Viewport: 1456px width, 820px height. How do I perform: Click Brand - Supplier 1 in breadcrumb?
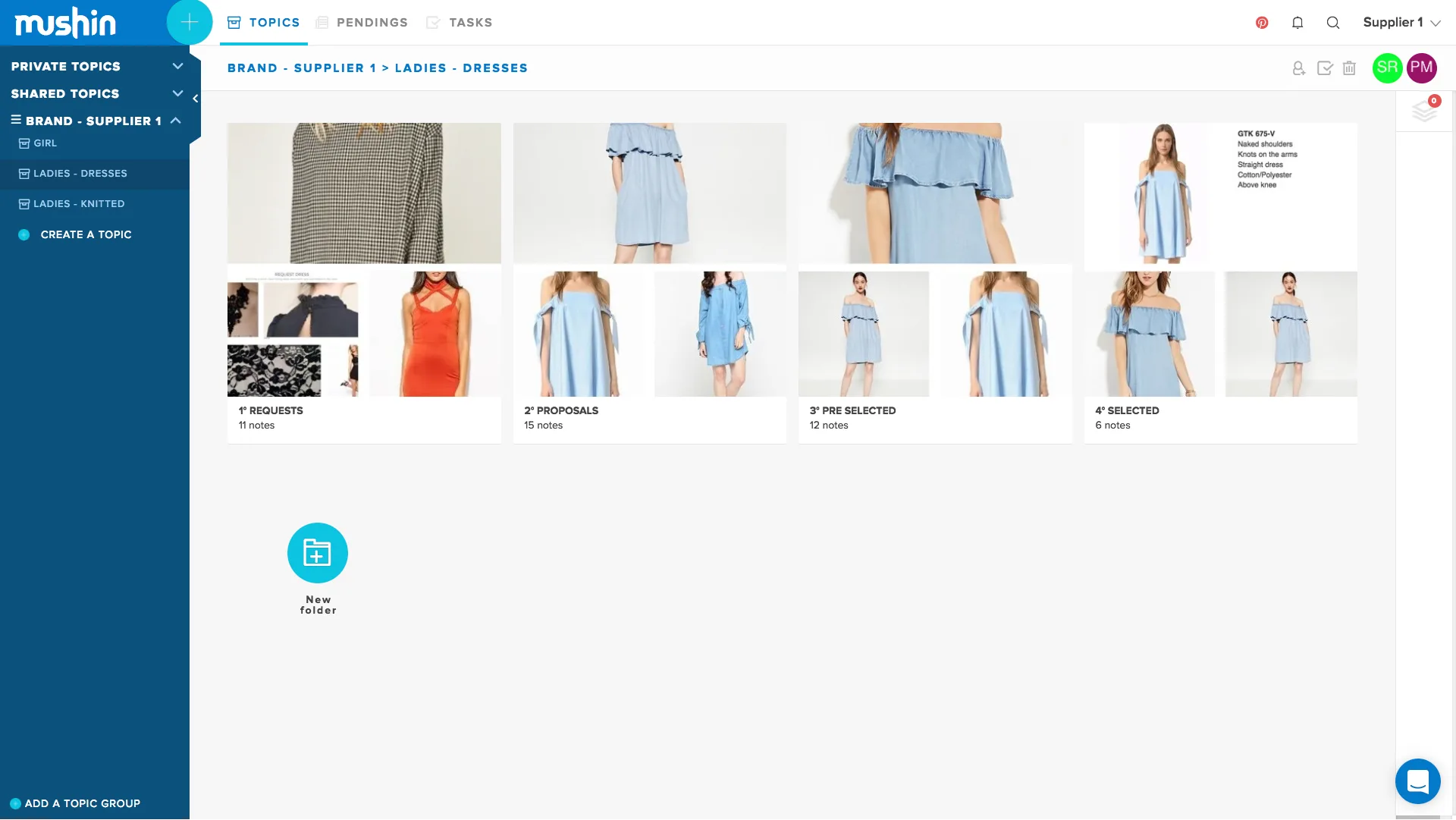[x=302, y=68]
